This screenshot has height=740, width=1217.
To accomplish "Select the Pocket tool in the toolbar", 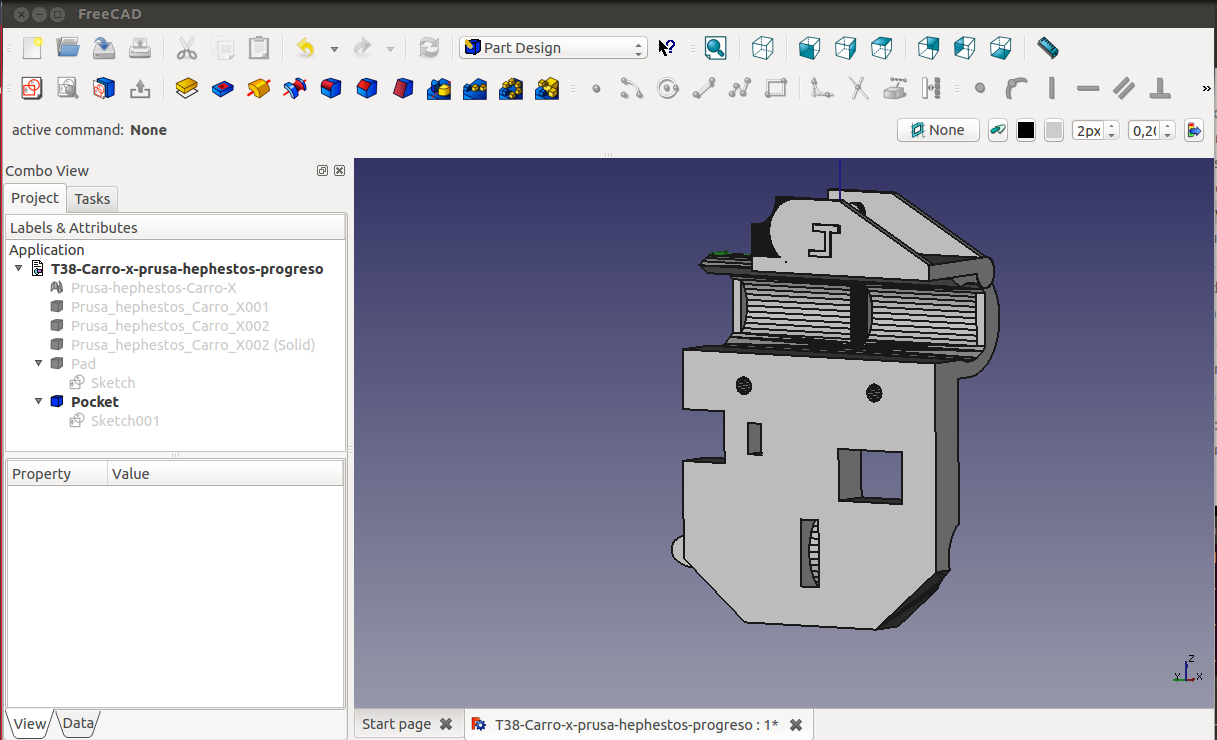I will (x=223, y=89).
